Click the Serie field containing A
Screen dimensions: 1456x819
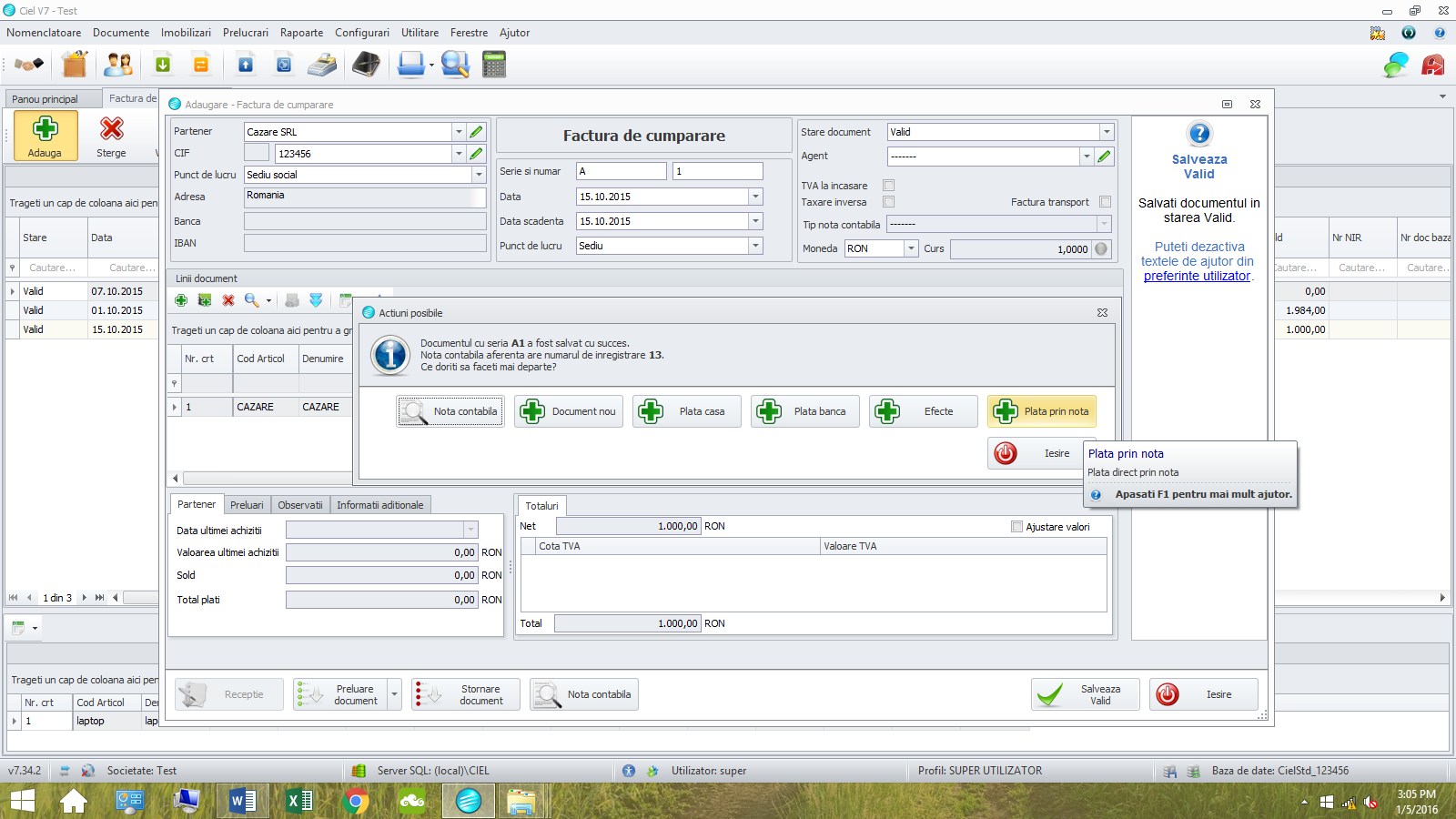[622, 171]
